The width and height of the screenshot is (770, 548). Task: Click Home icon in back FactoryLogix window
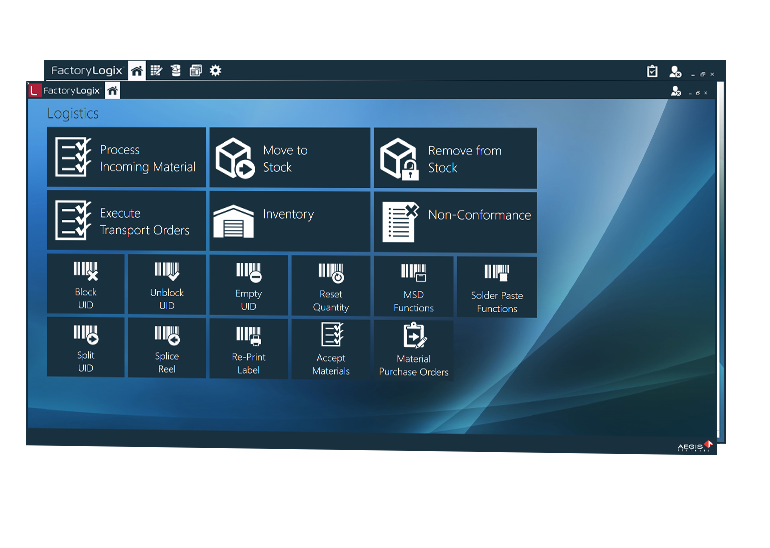(137, 71)
